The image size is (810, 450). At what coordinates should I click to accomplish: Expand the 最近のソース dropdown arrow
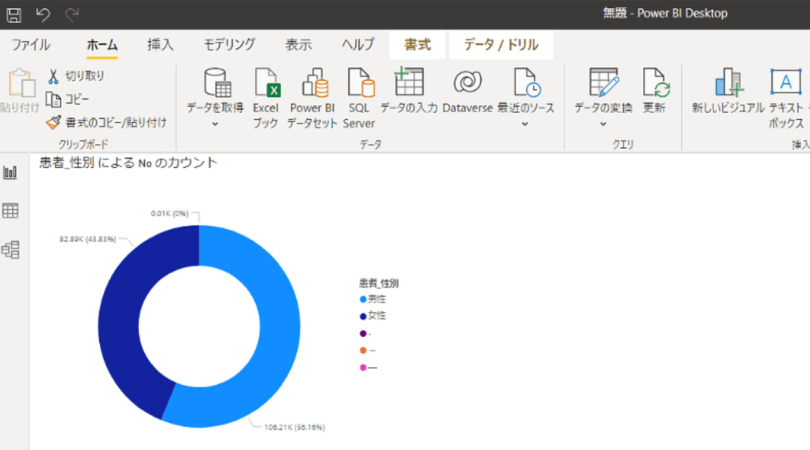(x=525, y=124)
